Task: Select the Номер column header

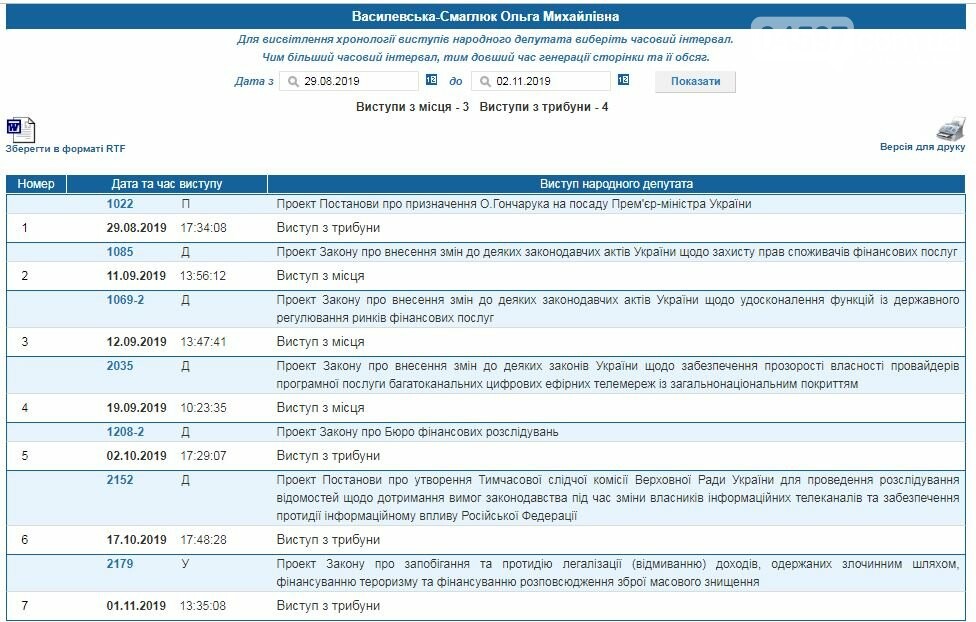Action: pos(36,184)
